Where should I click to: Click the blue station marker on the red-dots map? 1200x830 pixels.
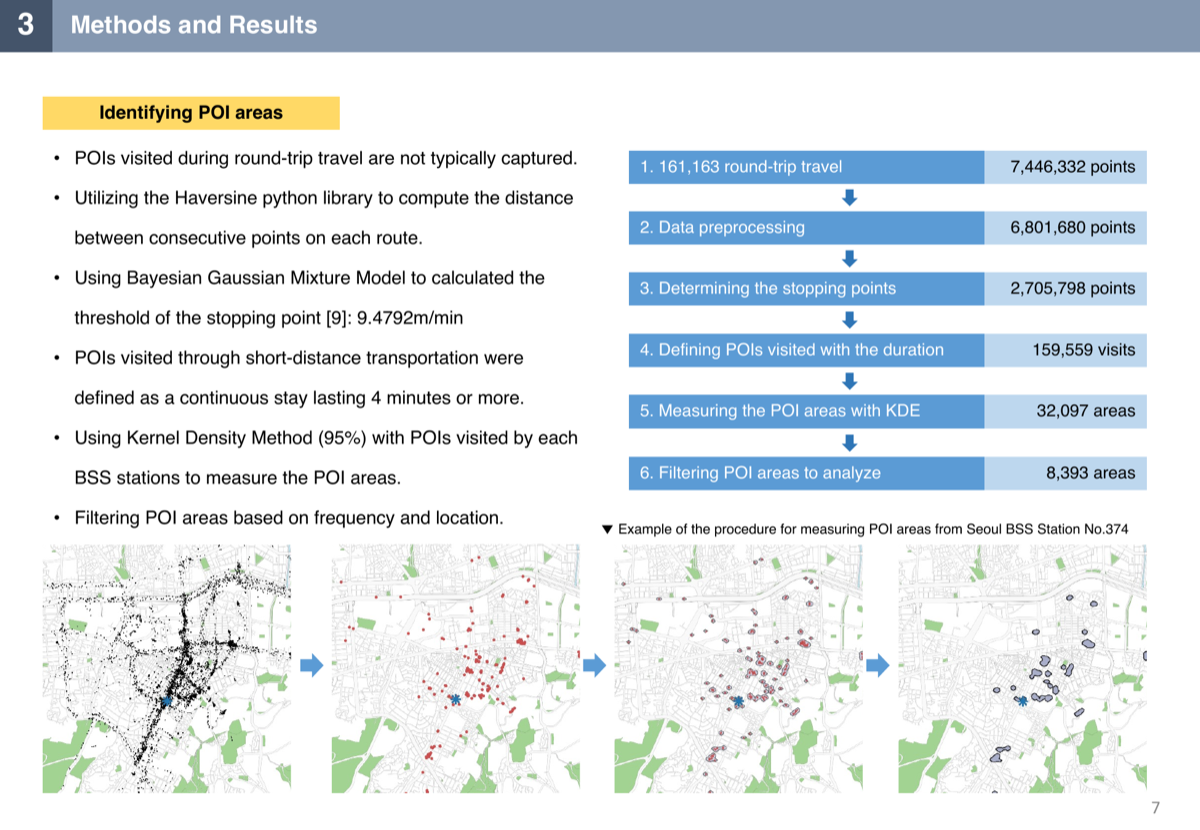pos(455,699)
